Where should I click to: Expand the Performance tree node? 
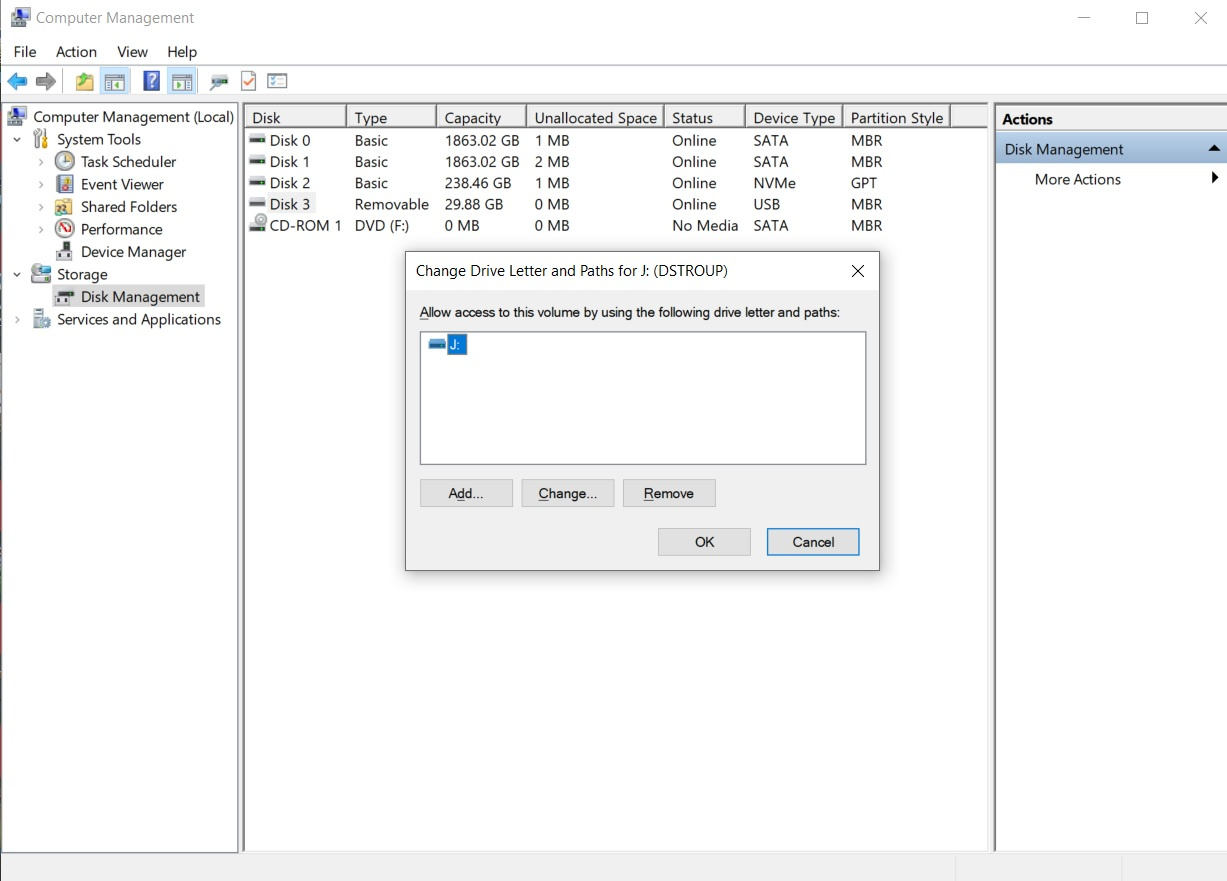pyautogui.click(x=41, y=229)
